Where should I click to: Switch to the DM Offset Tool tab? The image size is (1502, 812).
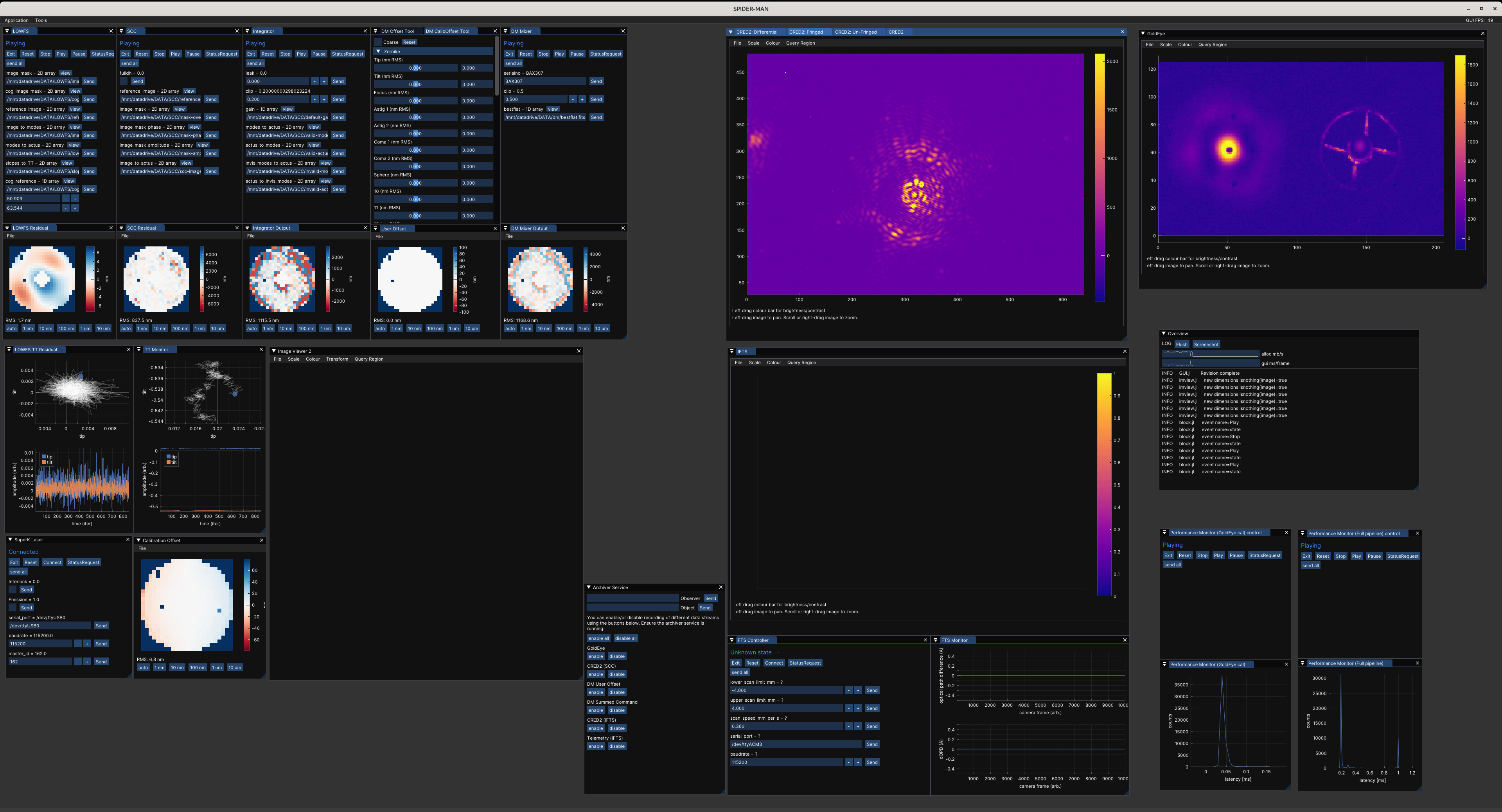tap(397, 31)
